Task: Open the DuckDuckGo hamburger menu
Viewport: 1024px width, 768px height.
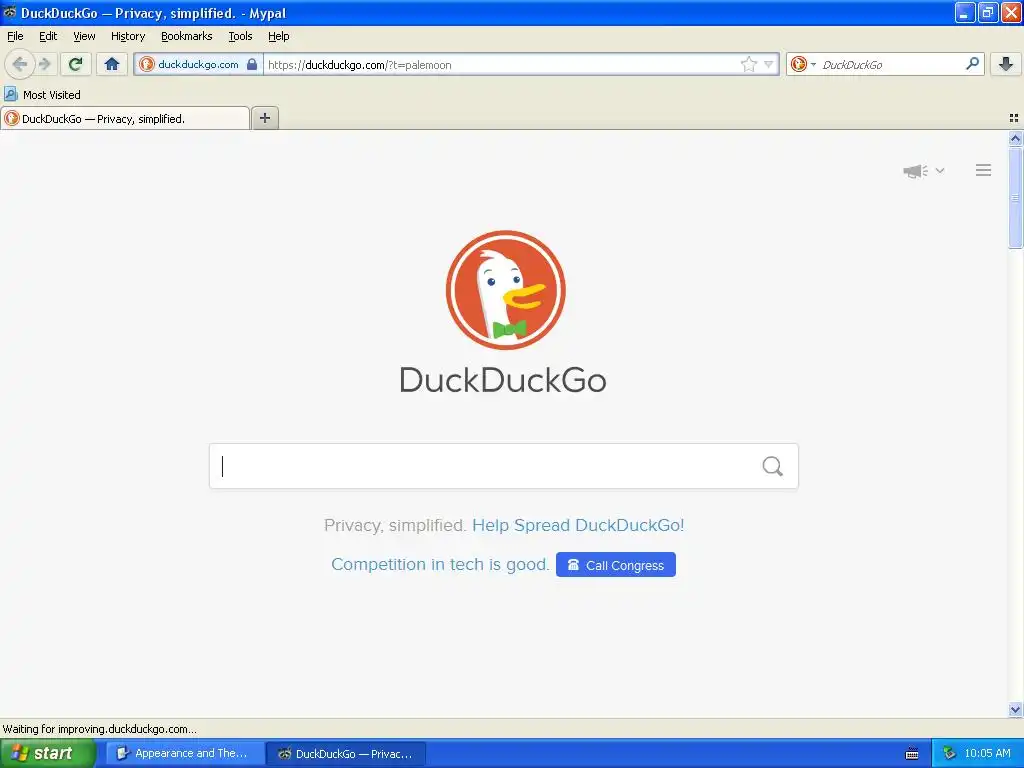Action: tap(984, 170)
